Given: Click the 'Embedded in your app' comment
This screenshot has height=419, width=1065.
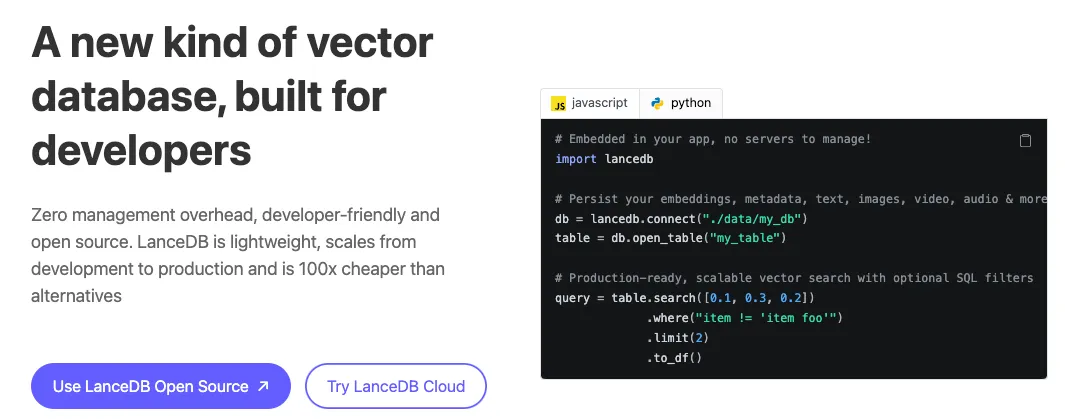Looking at the screenshot, I should [x=713, y=139].
